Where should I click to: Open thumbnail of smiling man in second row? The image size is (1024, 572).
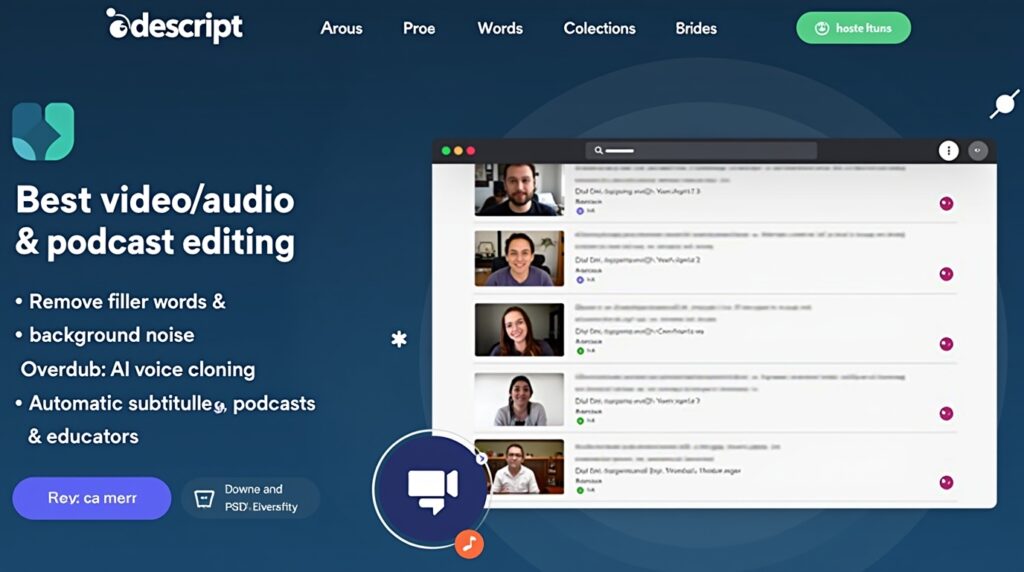coord(519,258)
